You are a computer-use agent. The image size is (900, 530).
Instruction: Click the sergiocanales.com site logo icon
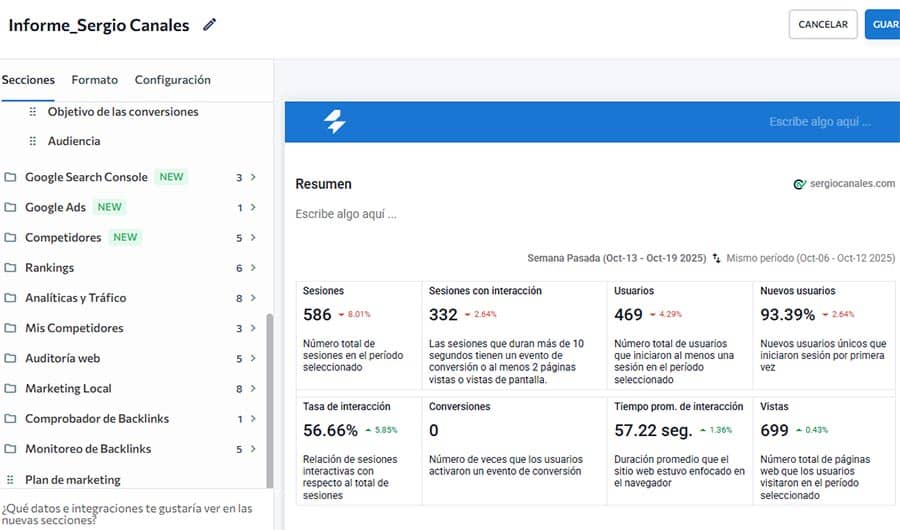[x=799, y=184]
